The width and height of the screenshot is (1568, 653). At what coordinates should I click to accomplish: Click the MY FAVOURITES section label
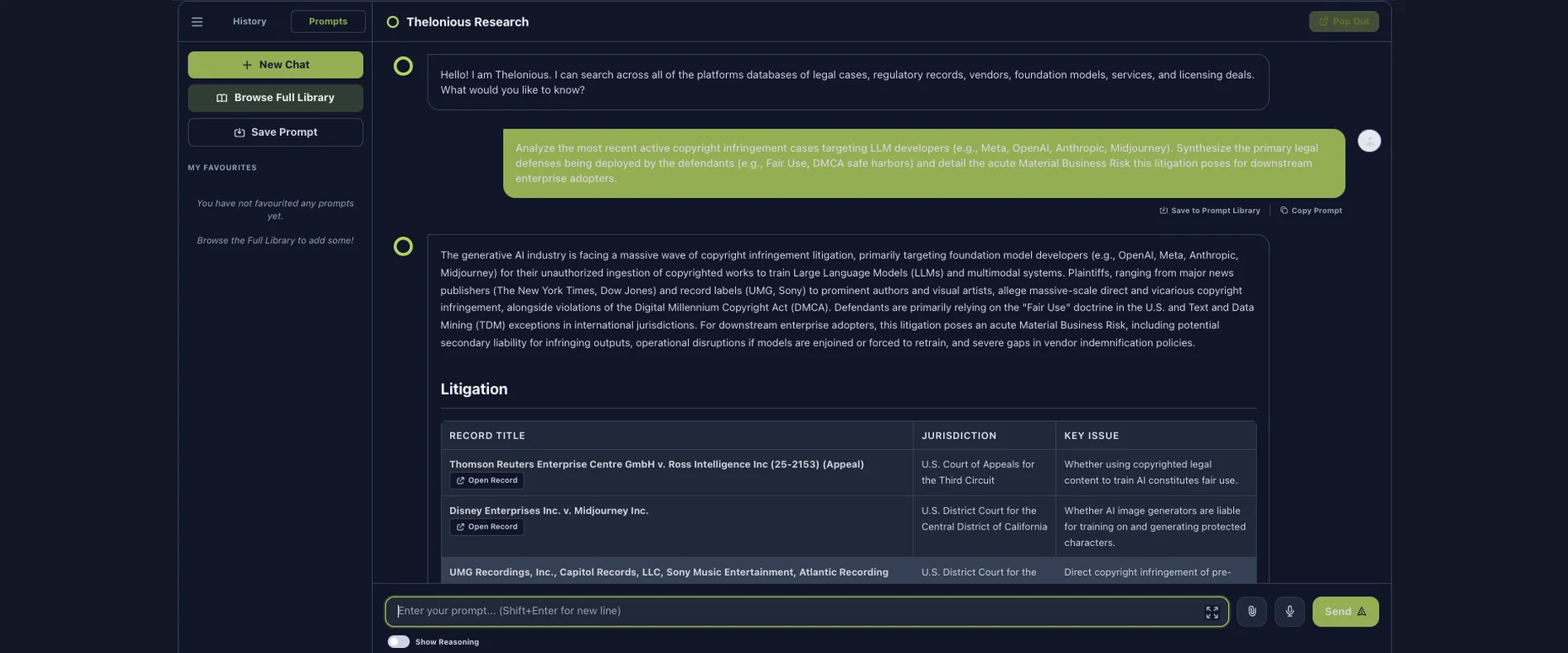[222, 167]
